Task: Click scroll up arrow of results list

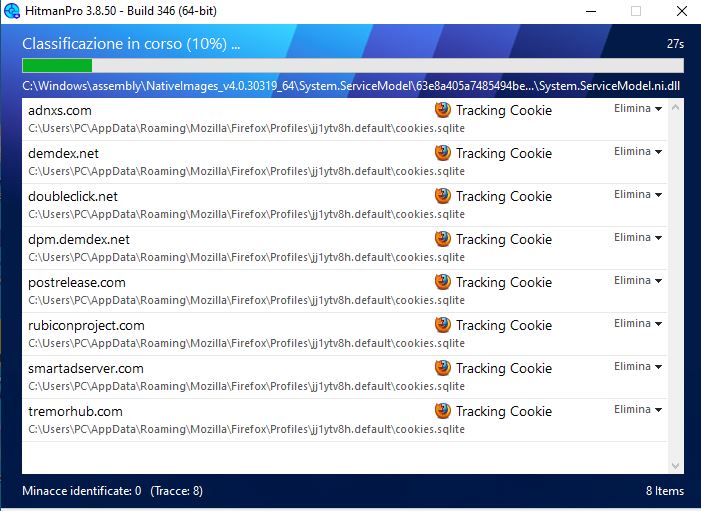Action: coord(676,108)
